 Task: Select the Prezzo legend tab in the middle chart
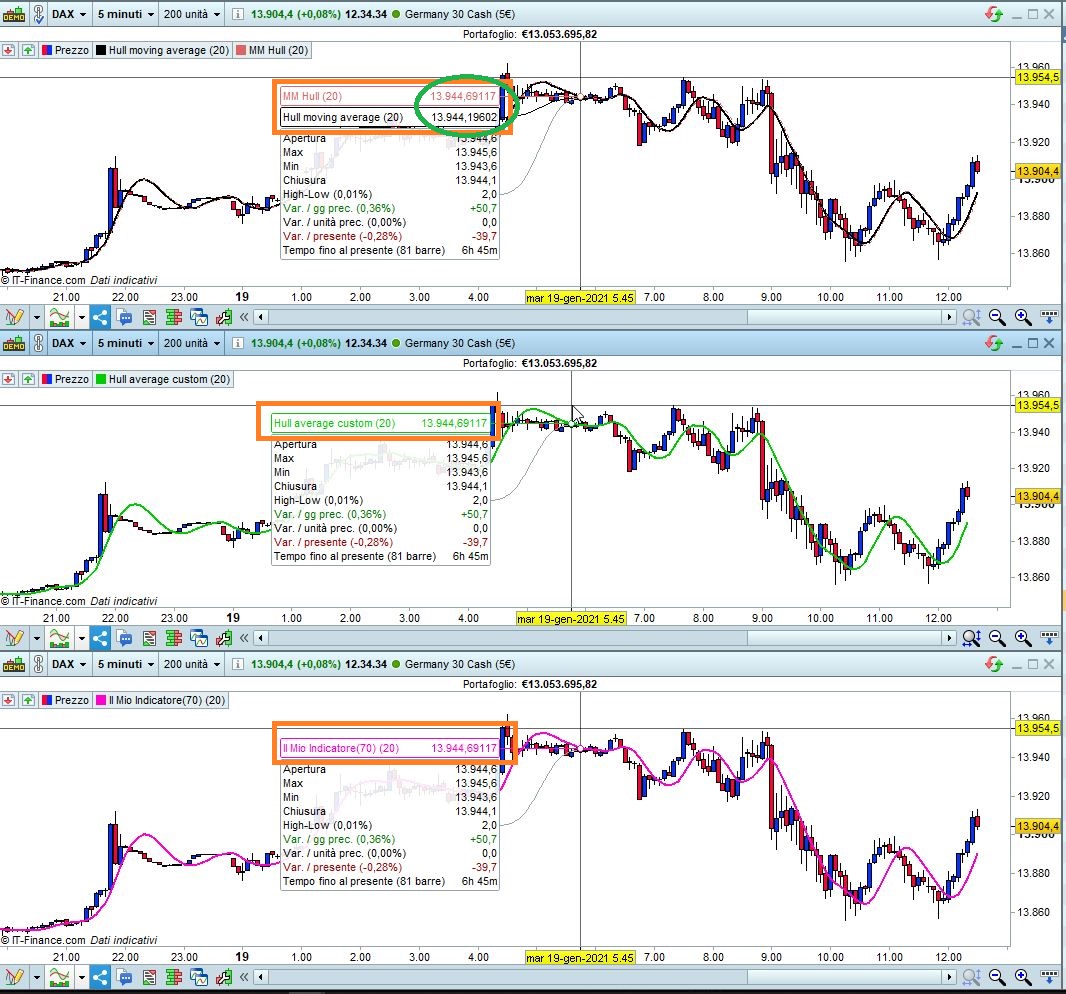pos(65,379)
